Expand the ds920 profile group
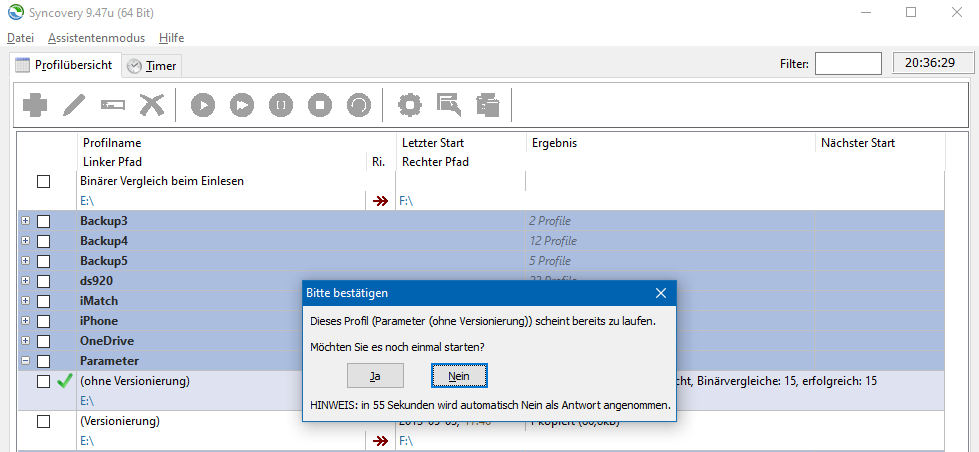Viewport: 979px width, 452px height. 24,281
